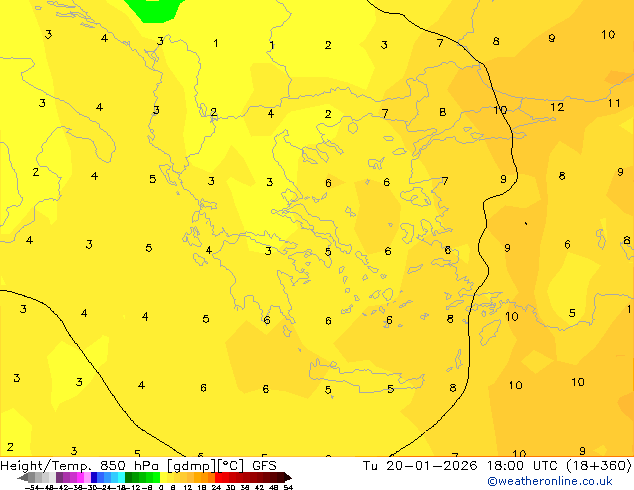The image size is (634, 490).
Task: Click the 54 label ending the color scale
Action: [x=288, y=487]
